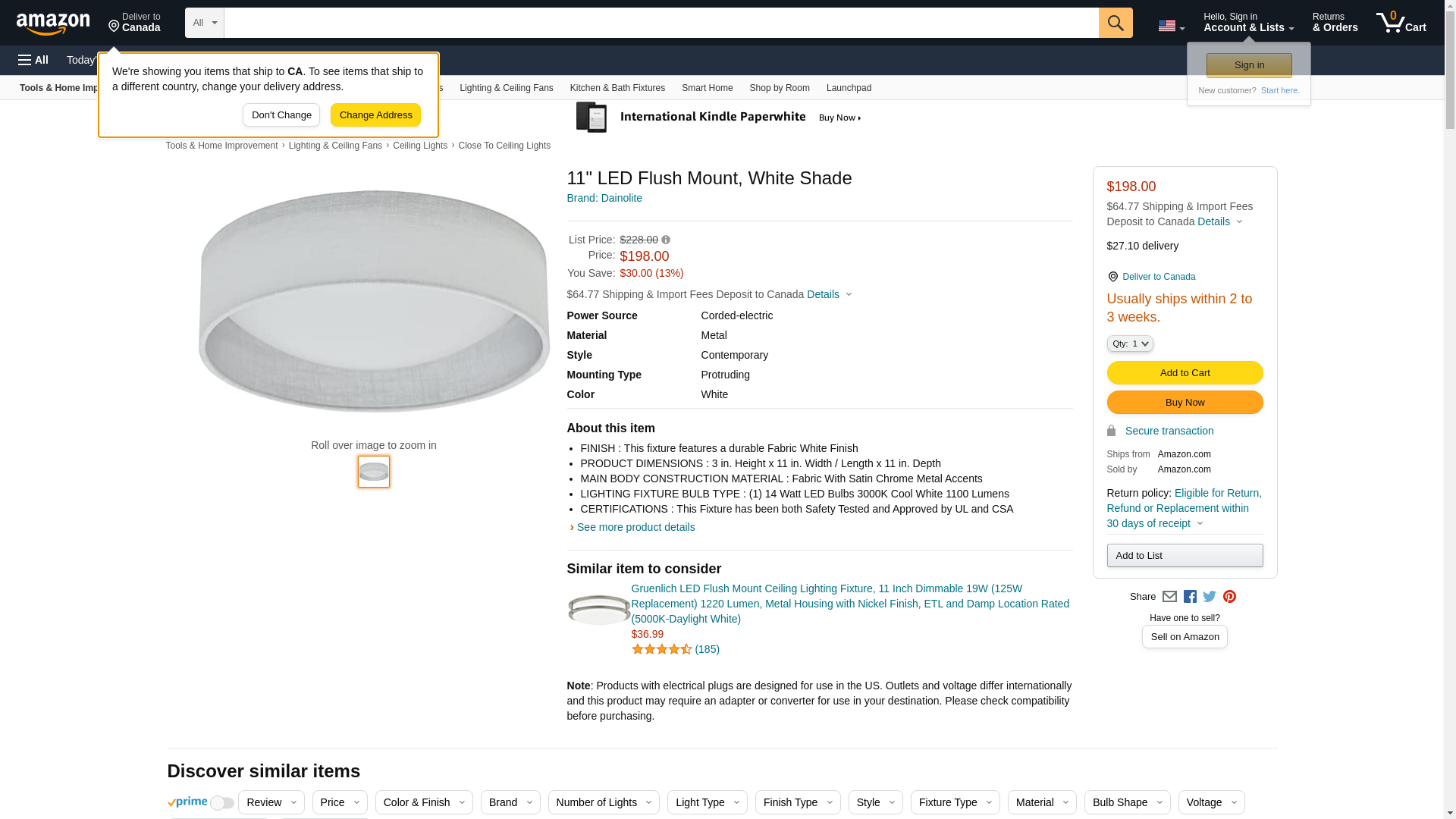Click the search magnifier button

pyautogui.click(x=1115, y=23)
